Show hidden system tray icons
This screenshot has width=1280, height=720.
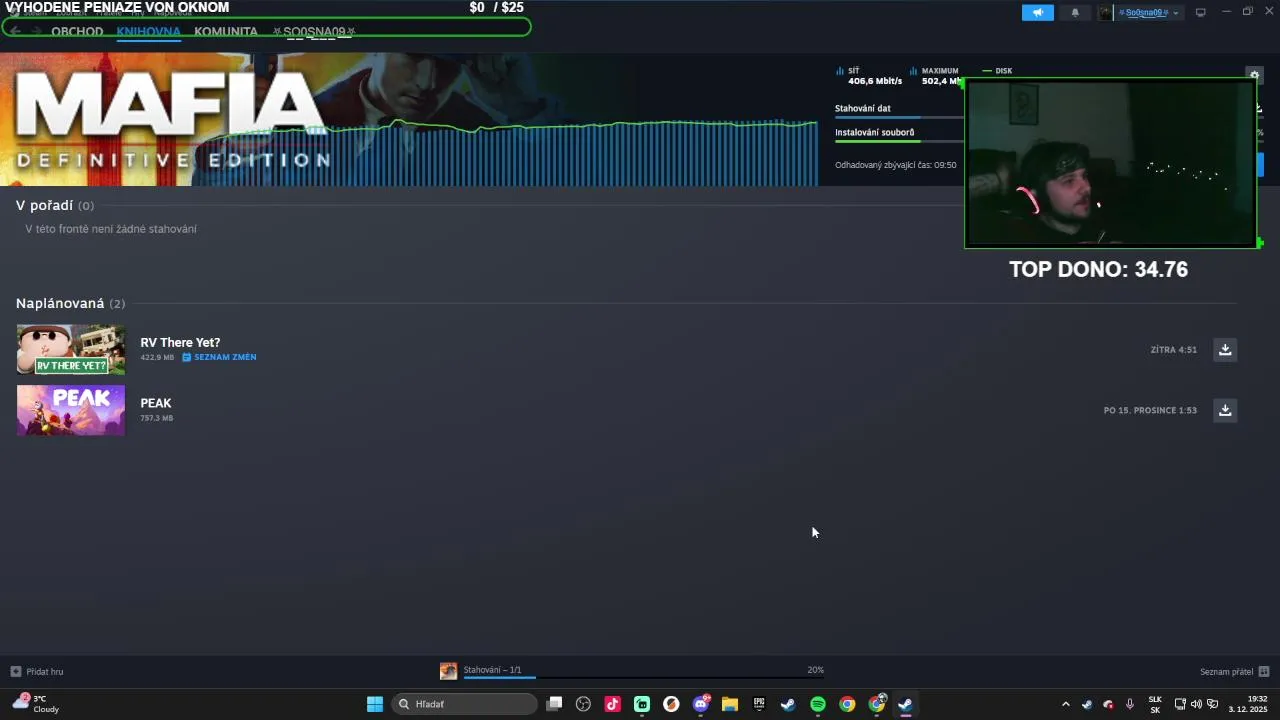pos(1065,704)
